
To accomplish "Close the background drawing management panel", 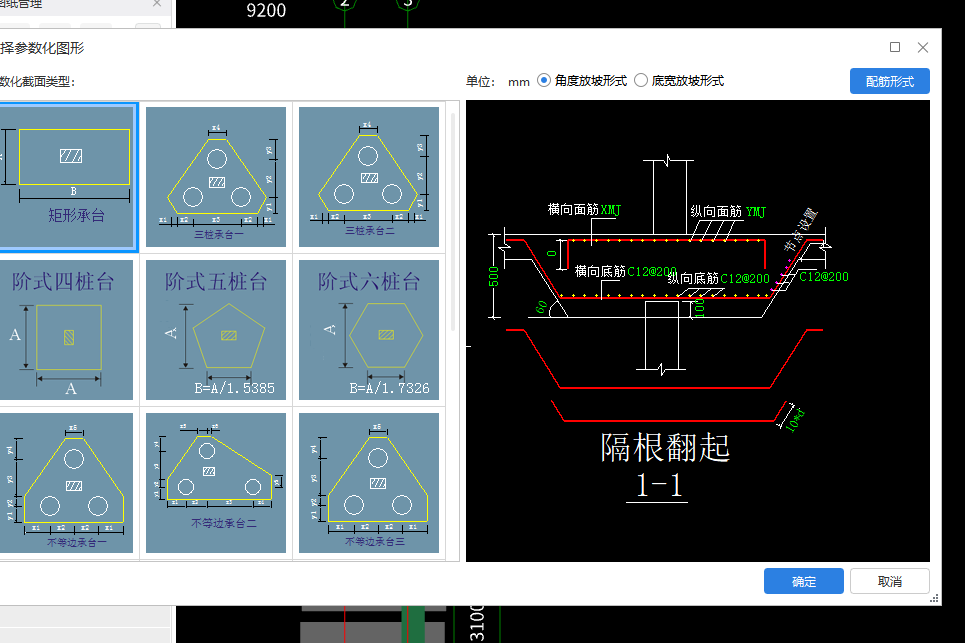I will [x=157, y=4].
